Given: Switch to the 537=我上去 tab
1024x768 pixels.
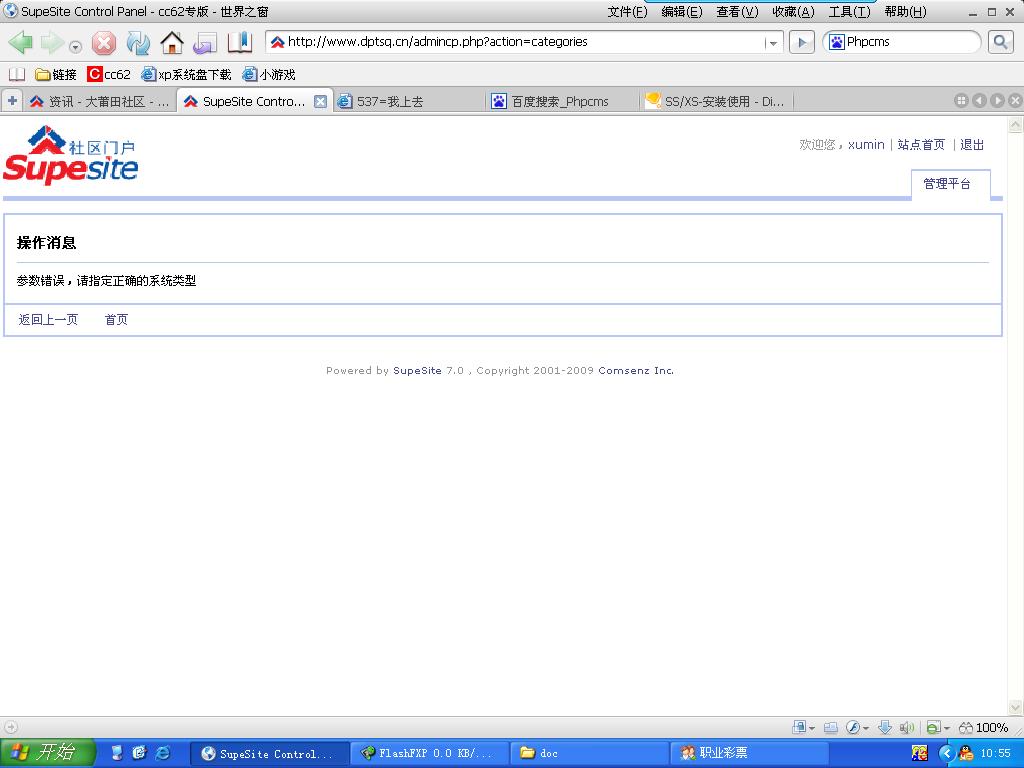Looking at the screenshot, I should pyautogui.click(x=410, y=101).
